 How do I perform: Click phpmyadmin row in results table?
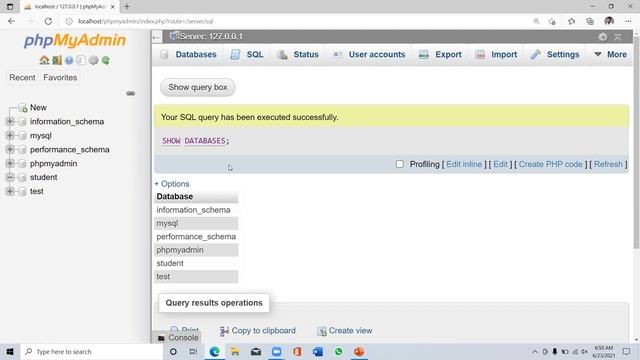click(x=196, y=250)
